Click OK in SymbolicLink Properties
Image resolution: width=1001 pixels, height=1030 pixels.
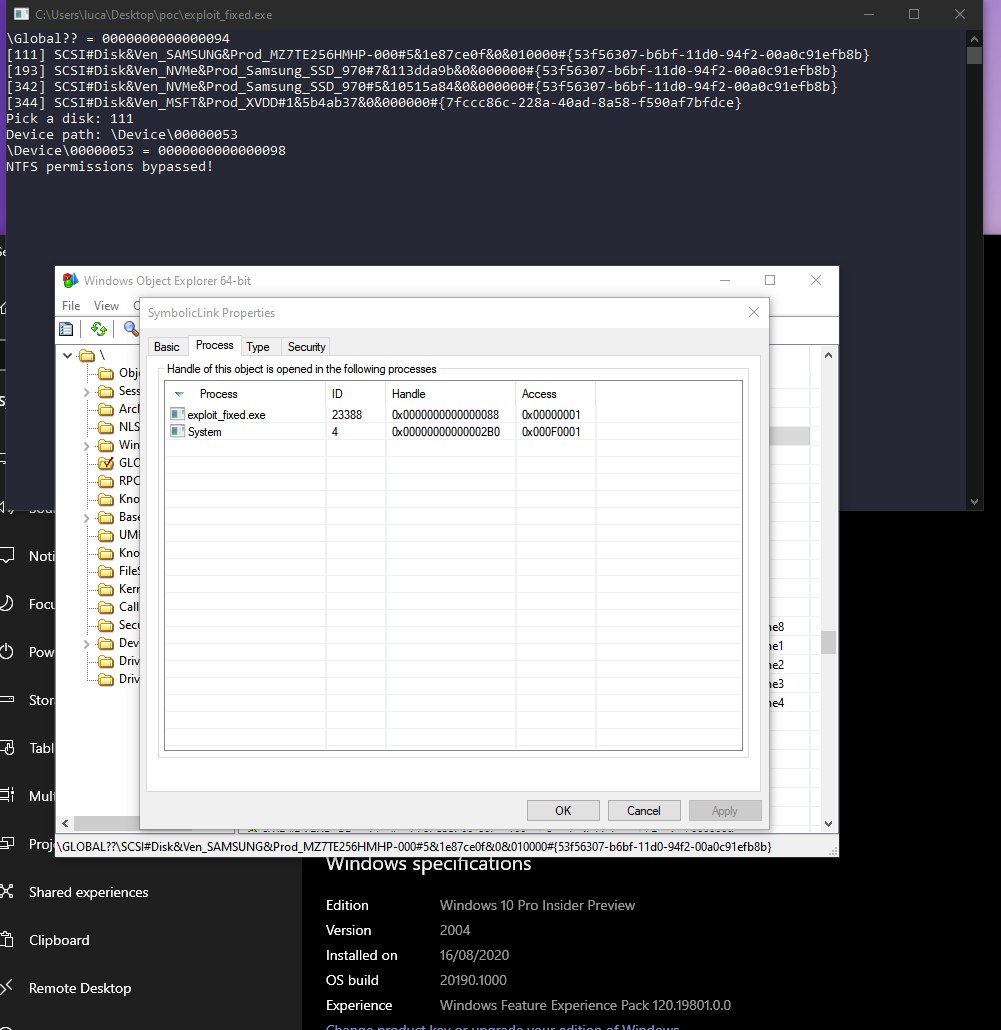(x=563, y=811)
